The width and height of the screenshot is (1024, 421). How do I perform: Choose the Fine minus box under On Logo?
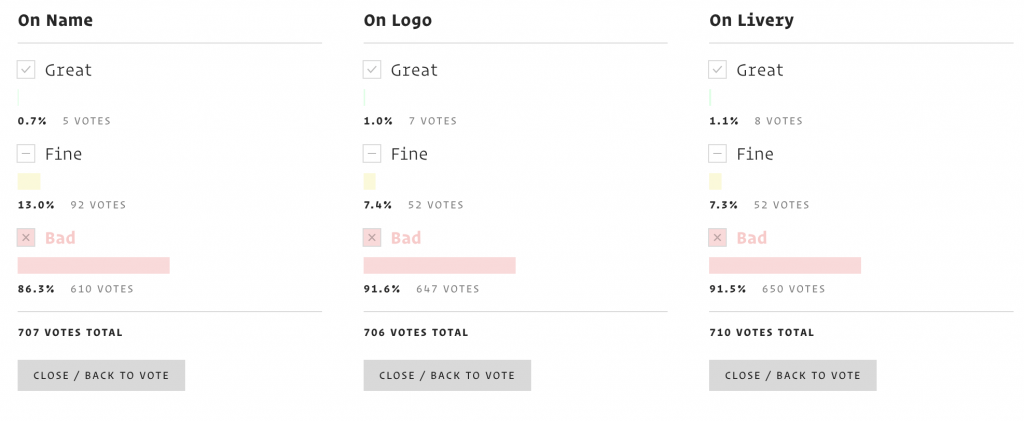(372, 154)
